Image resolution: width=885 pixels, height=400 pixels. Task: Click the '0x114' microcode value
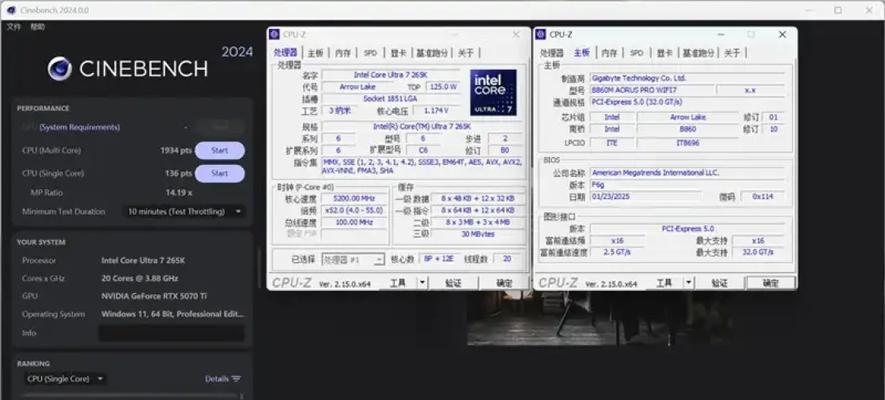pyautogui.click(x=761, y=196)
